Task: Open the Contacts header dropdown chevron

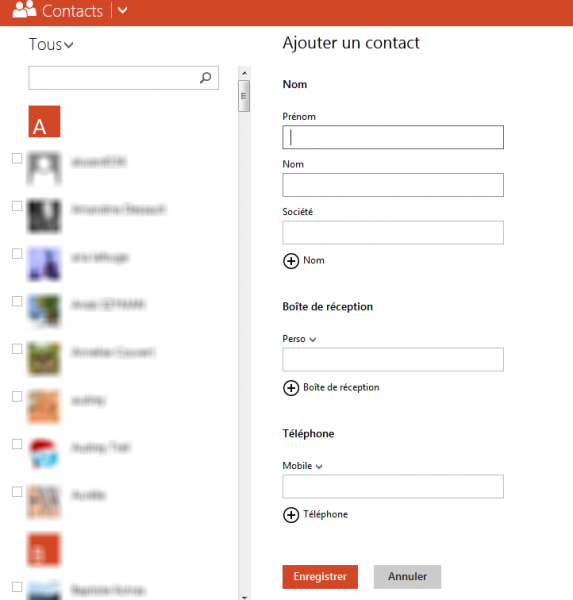Action: click(x=122, y=10)
